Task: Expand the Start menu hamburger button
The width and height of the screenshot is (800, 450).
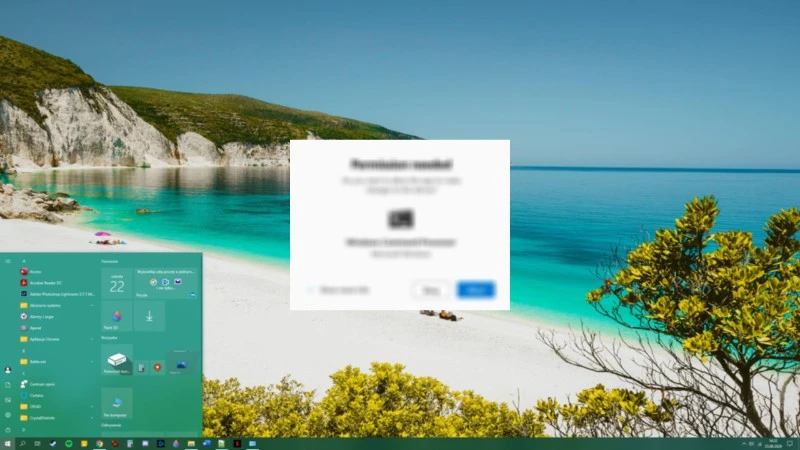Action: (x=8, y=261)
